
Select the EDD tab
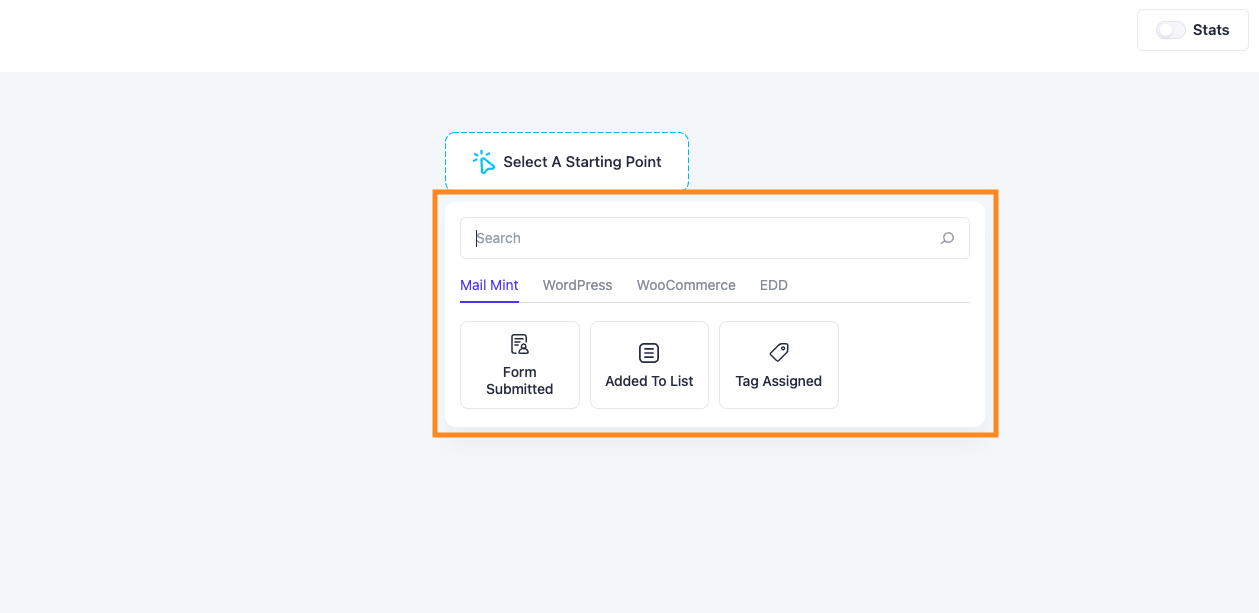click(x=774, y=285)
